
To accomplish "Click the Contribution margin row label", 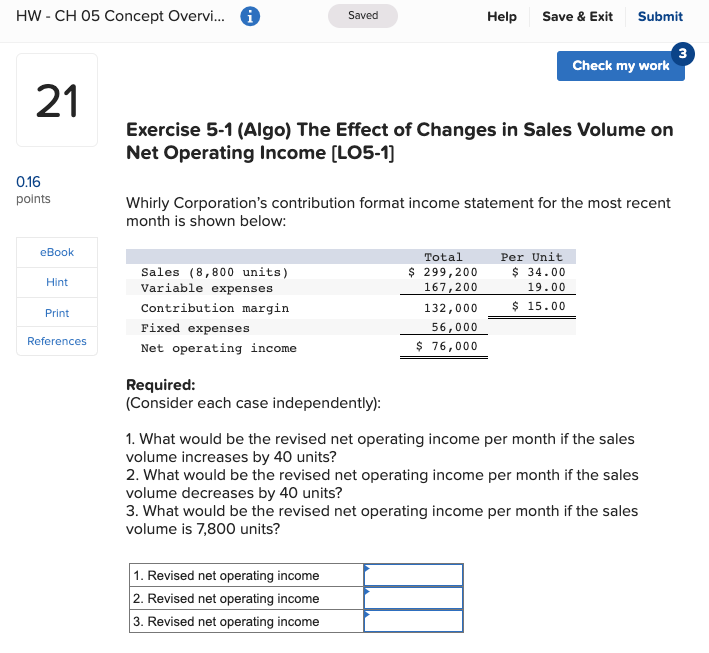I will pos(215,308).
